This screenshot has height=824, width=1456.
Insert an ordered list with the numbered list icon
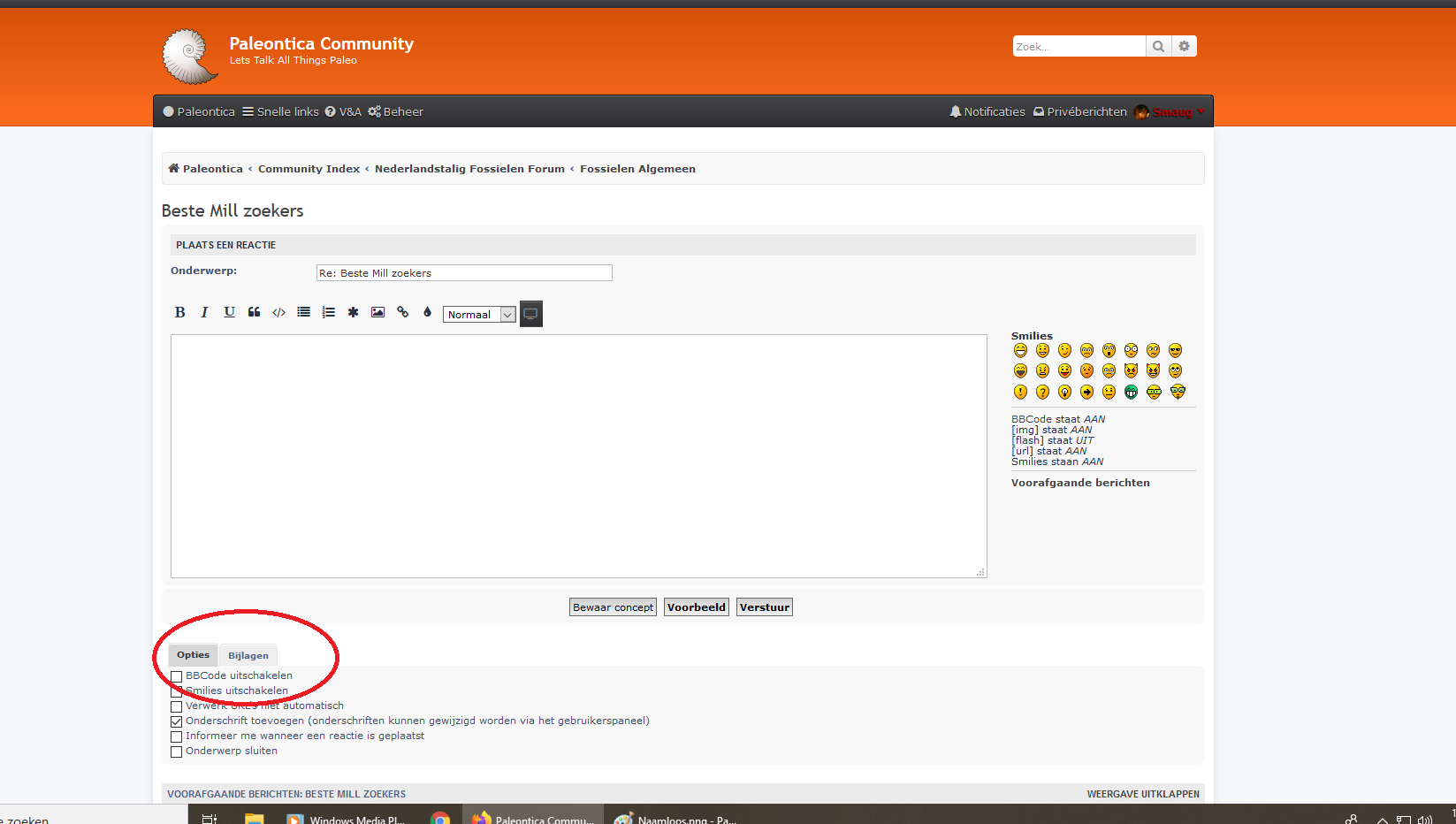(328, 312)
